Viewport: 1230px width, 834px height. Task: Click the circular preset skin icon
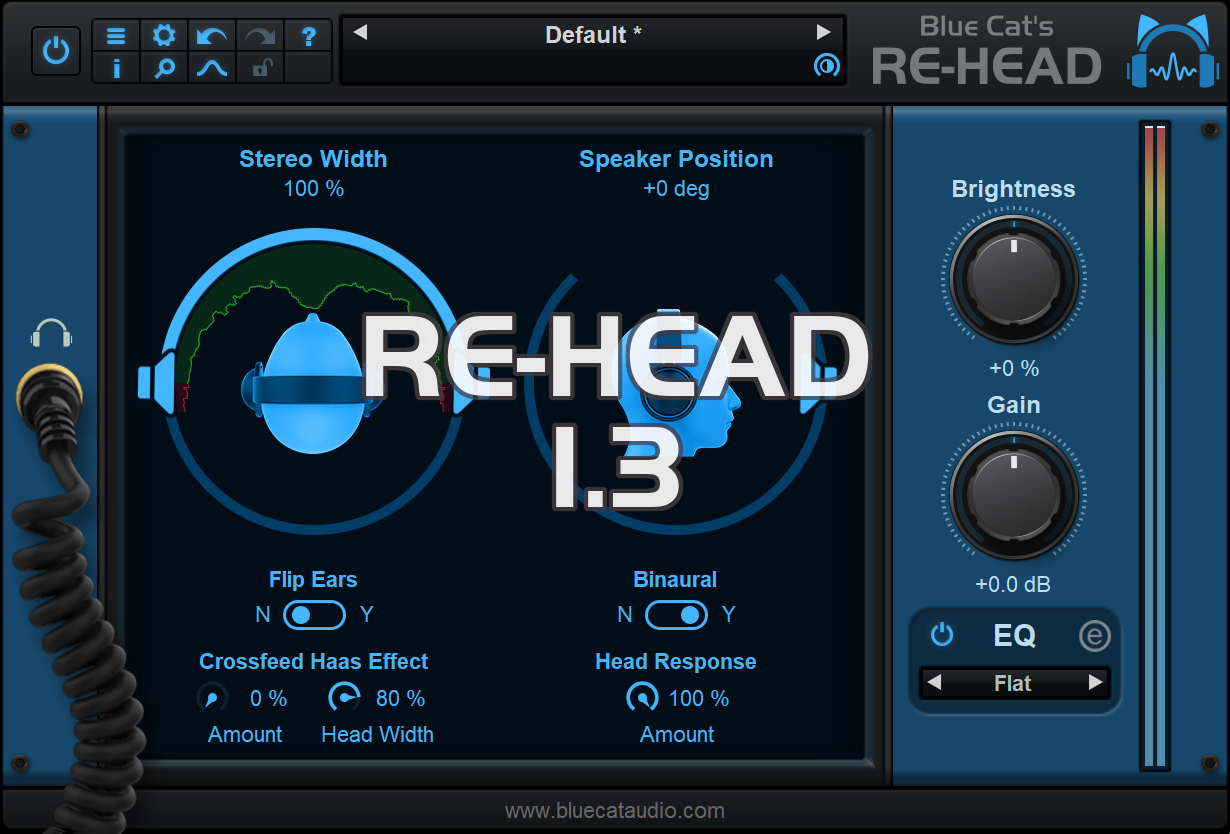(x=826, y=66)
